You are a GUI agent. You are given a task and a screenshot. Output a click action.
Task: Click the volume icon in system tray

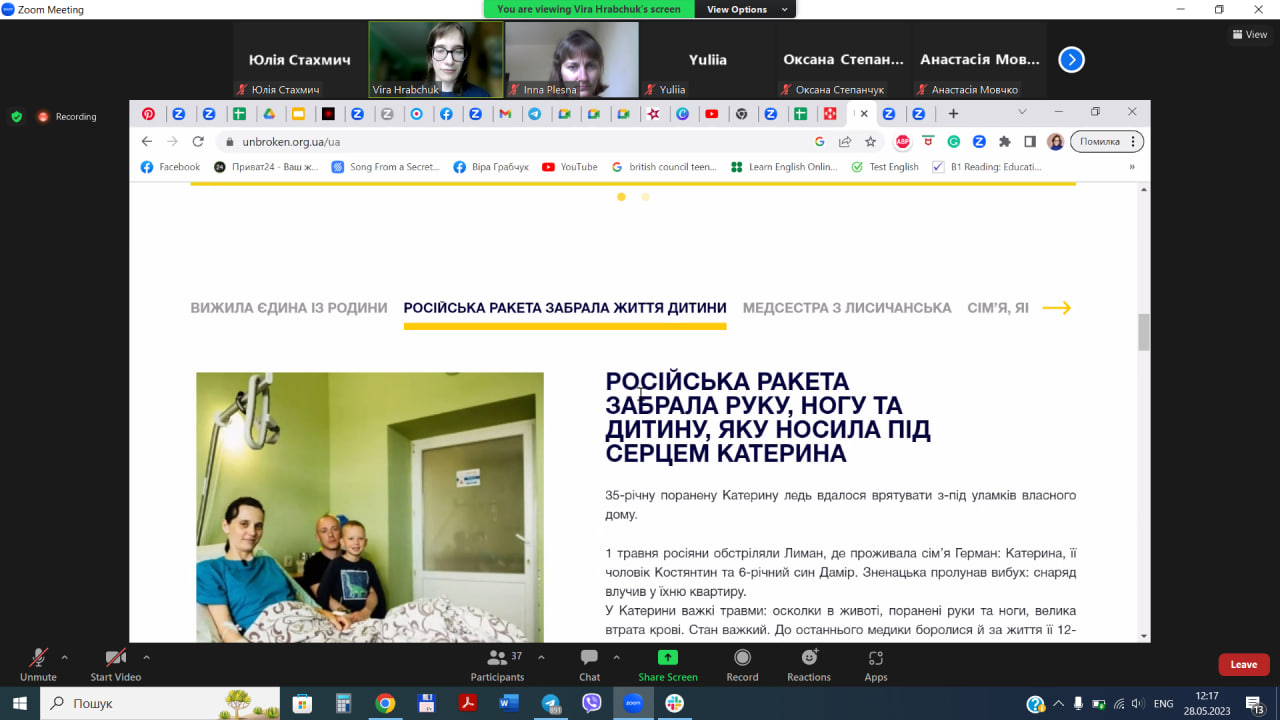click(1139, 703)
